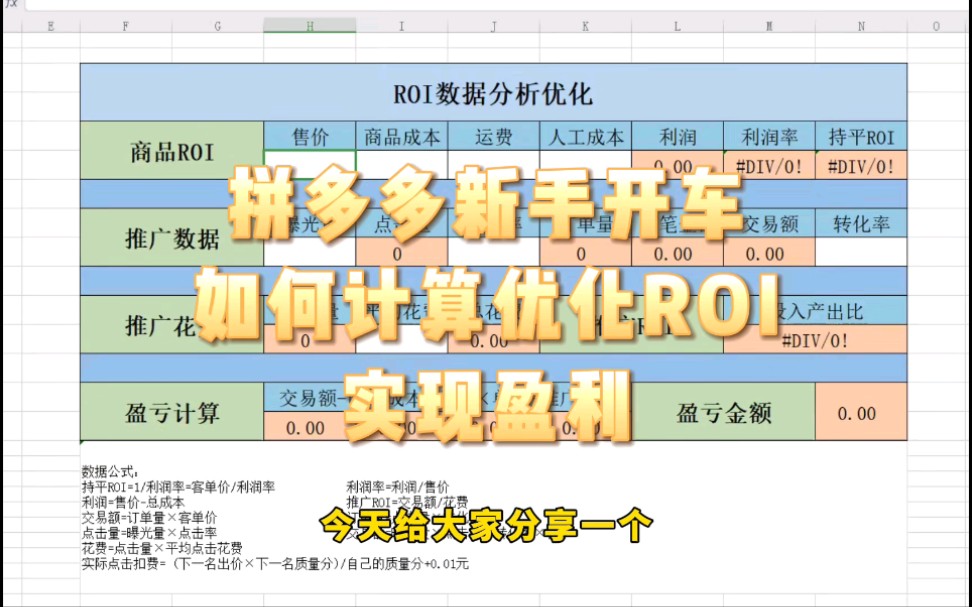Screen dimensions: 972x607
Task: Click the 数据公式 heading text
Action: point(110,472)
